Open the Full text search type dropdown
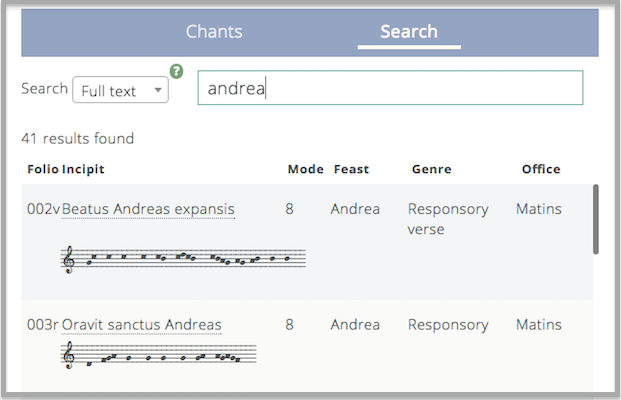Screen dimensions: 621x400 click(x=120, y=90)
